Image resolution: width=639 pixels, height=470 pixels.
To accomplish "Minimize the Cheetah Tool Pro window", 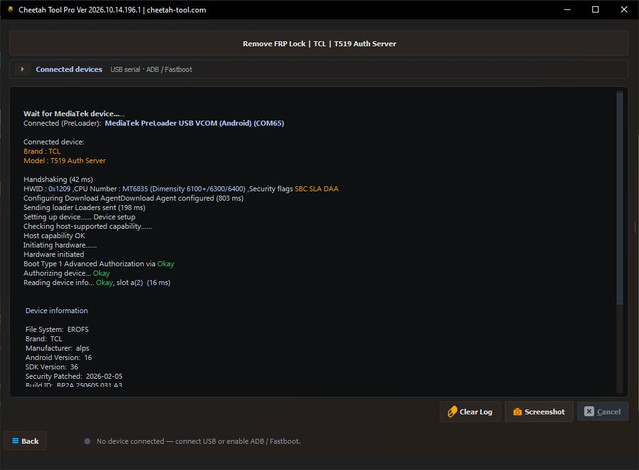I will coord(567,9).
